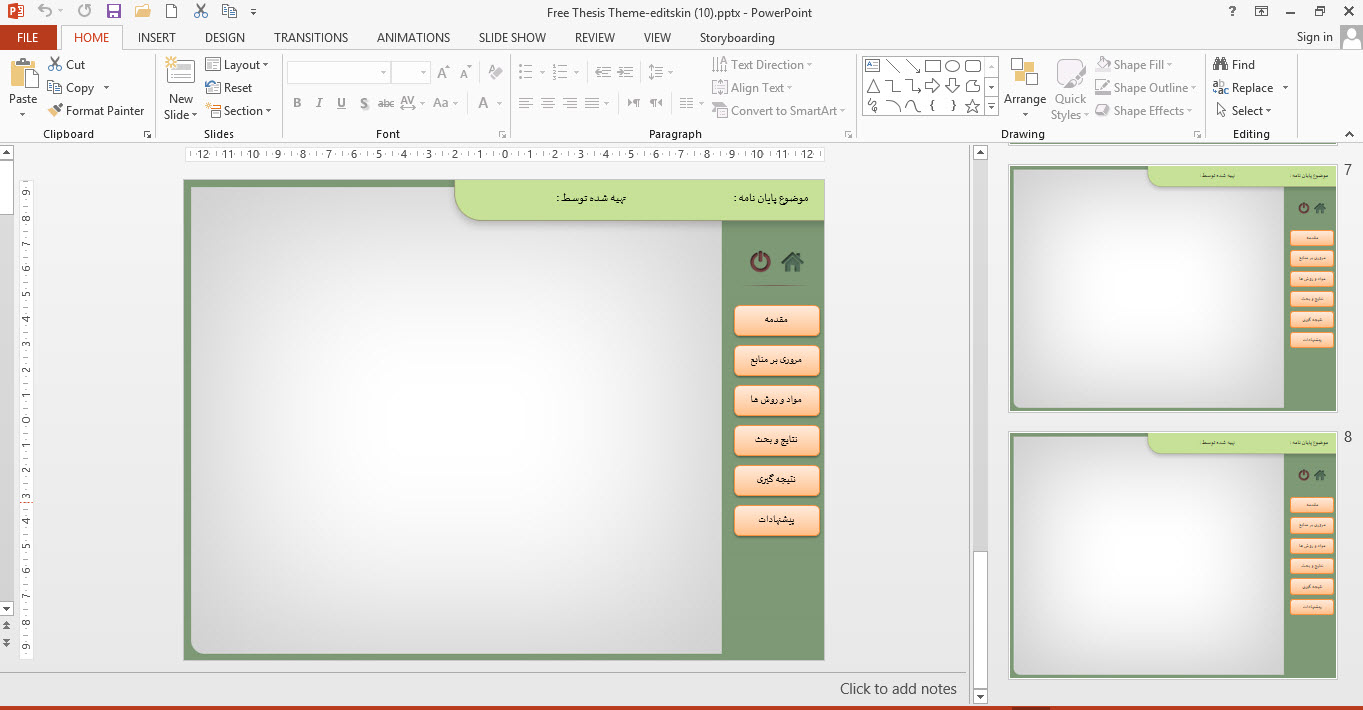
Task: Find text with the binoculars Find button
Action: click(x=1234, y=65)
